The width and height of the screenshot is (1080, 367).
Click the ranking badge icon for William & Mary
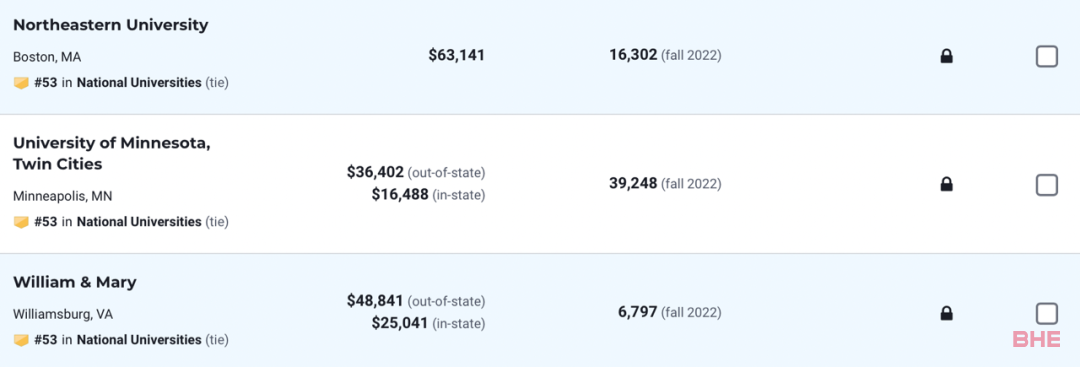tap(21, 340)
